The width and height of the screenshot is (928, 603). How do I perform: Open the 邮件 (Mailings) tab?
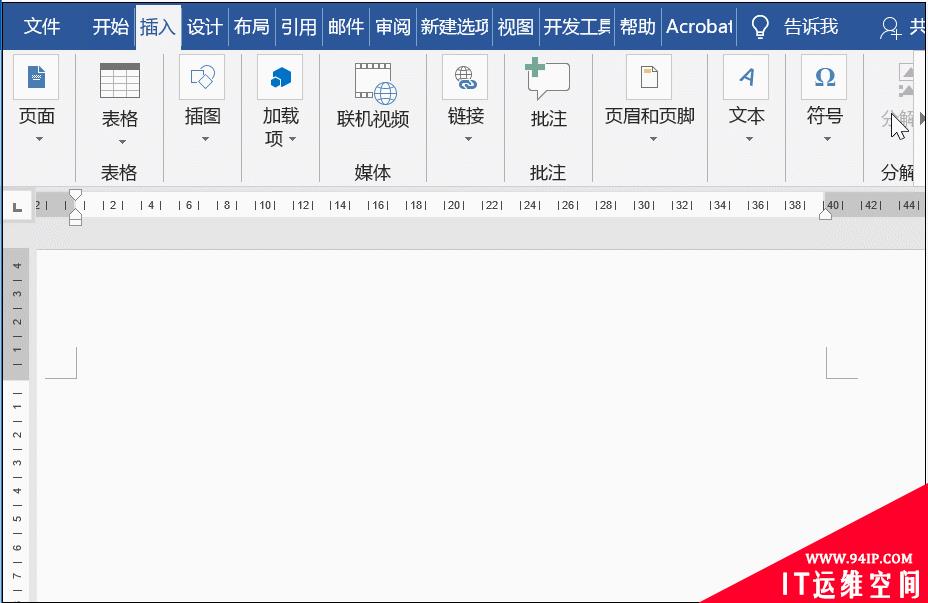click(x=346, y=27)
